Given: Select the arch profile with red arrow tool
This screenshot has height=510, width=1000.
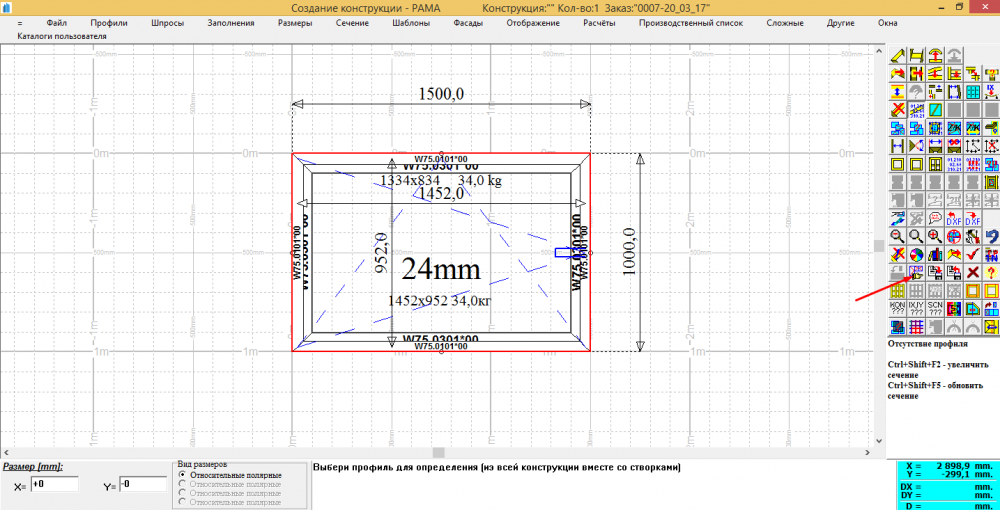Looking at the screenshot, I should click(x=935, y=55).
